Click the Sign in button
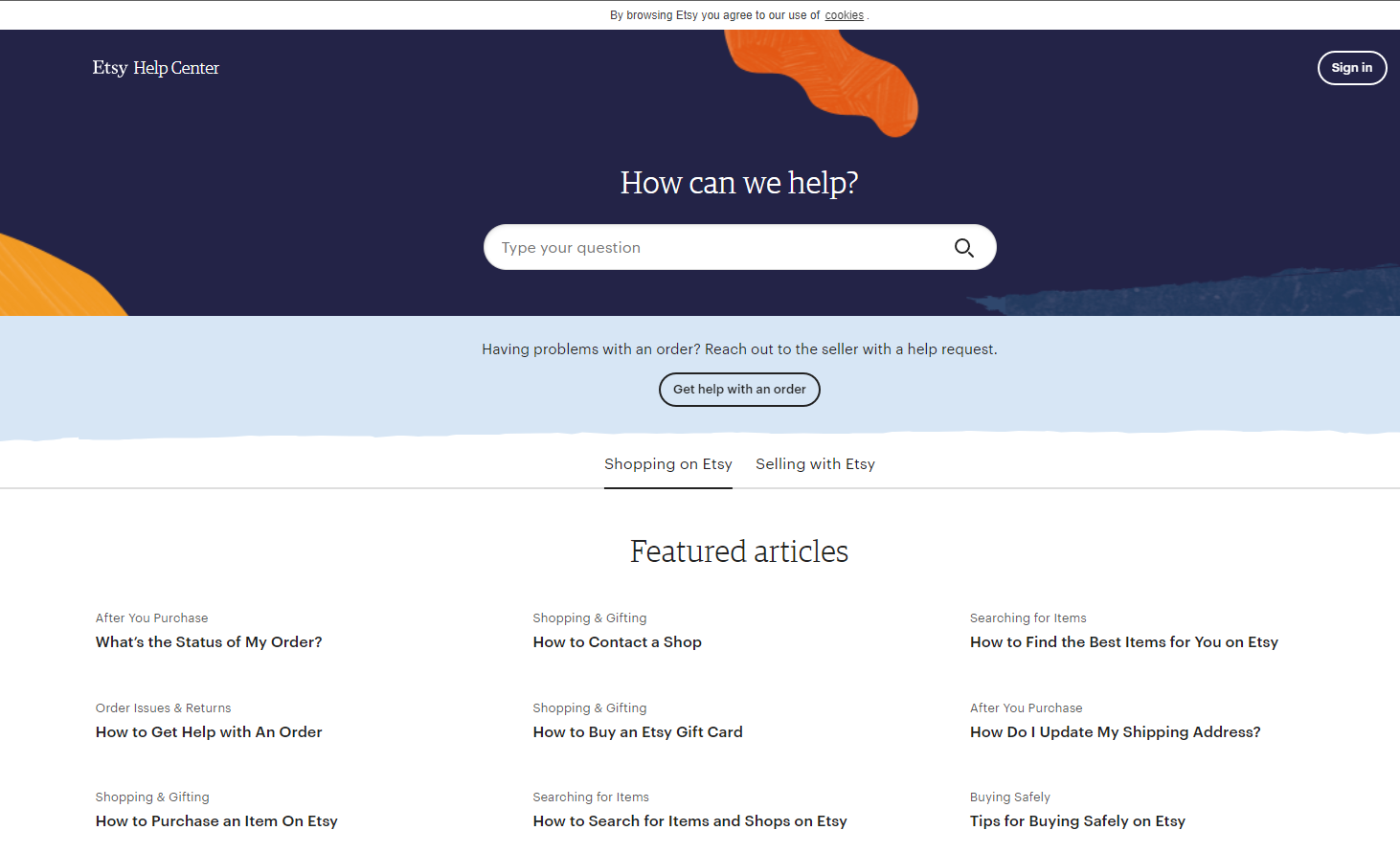1400x853 pixels. click(x=1352, y=68)
